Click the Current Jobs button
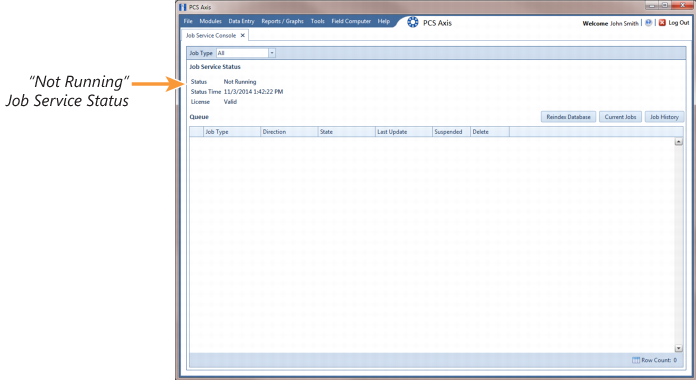This screenshot has height=381, width=697. tap(620, 117)
